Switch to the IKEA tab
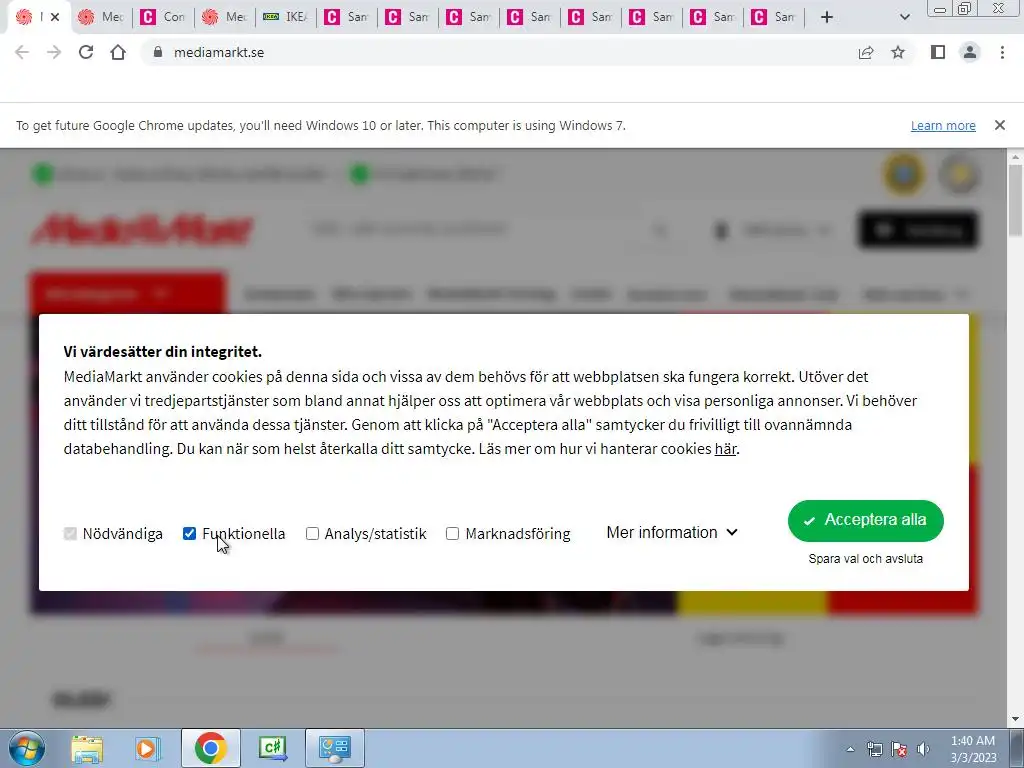 tap(285, 17)
